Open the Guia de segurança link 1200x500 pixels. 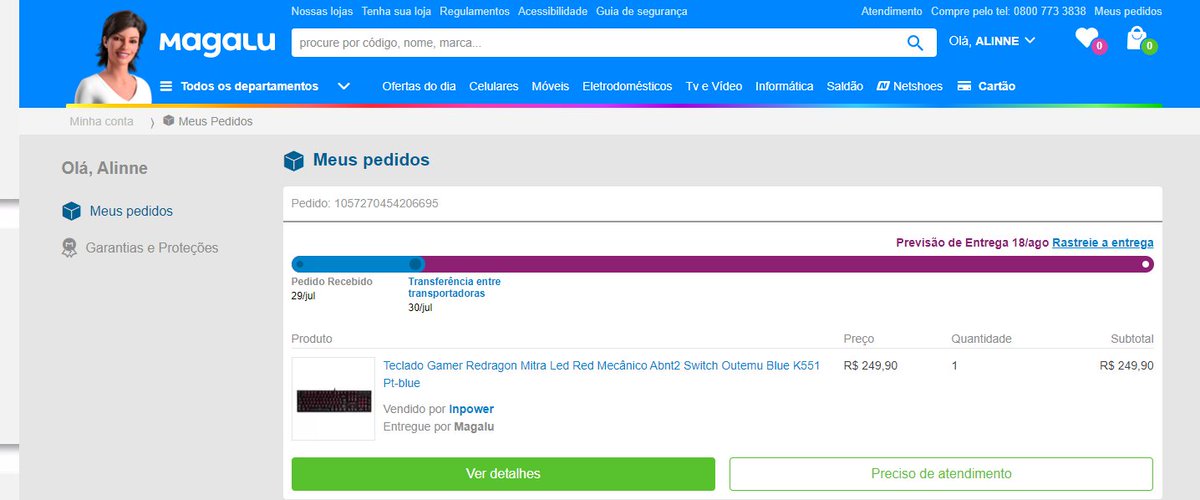pos(642,11)
